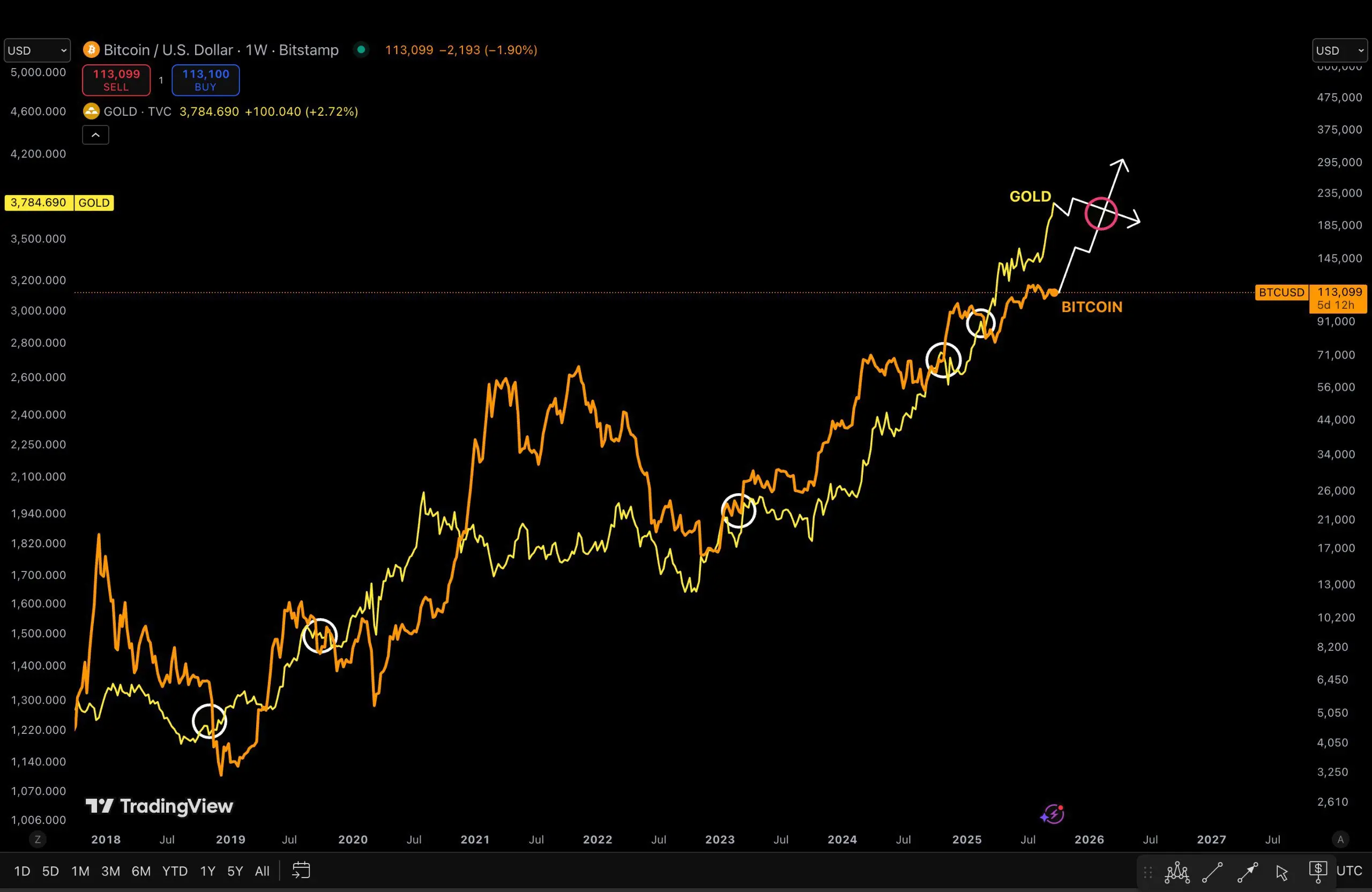Image resolution: width=1372 pixels, height=892 pixels.
Task: Switch to the 5D time range
Action: [x=51, y=871]
